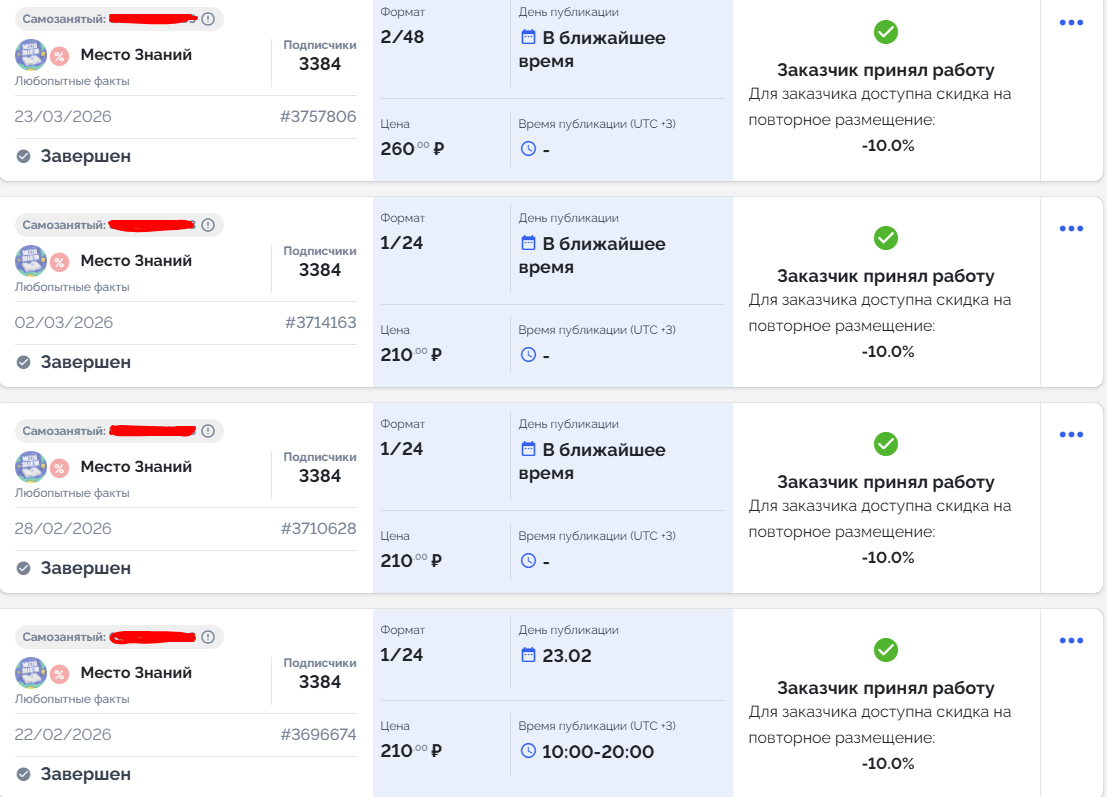Click clock icon beside 10:00-20:00 time
The height and width of the screenshot is (797, 1107).
click(x=529, y=750)
